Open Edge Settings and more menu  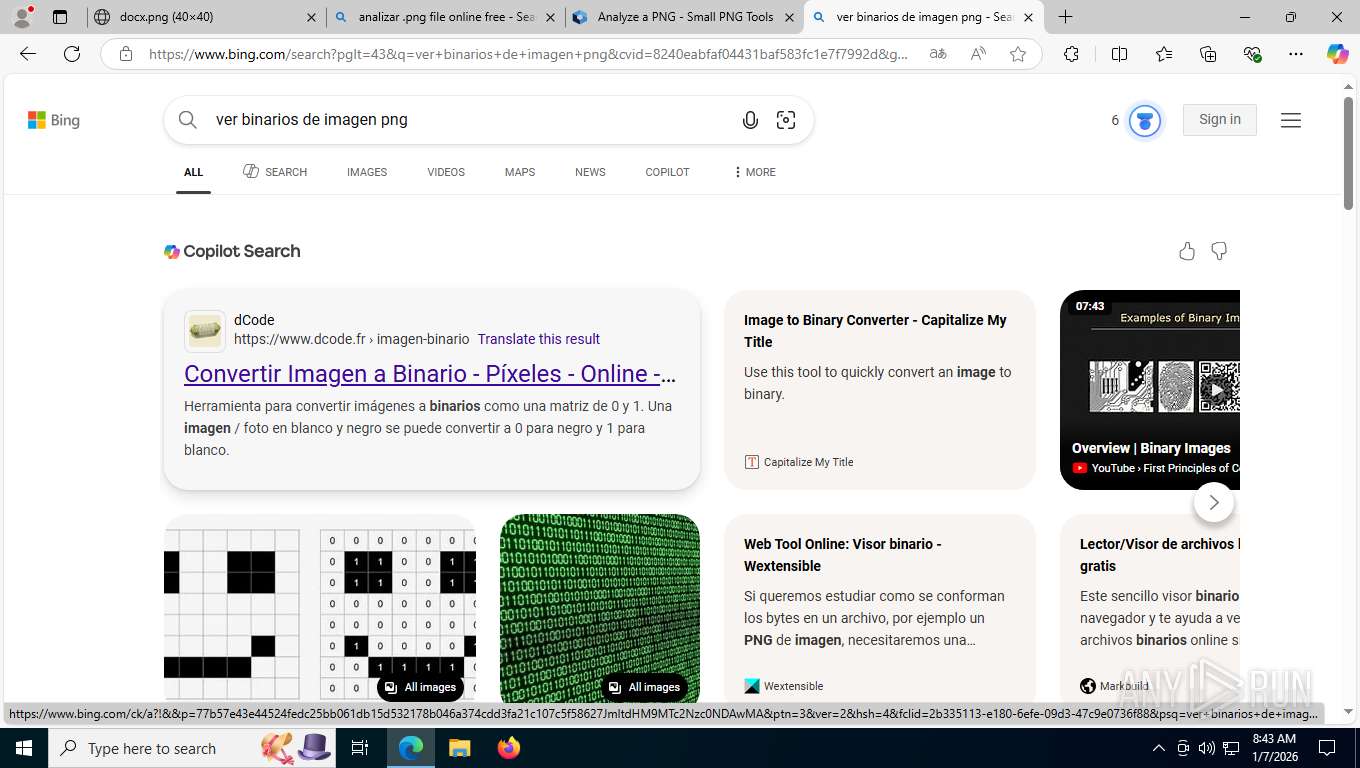[1296, 54]
